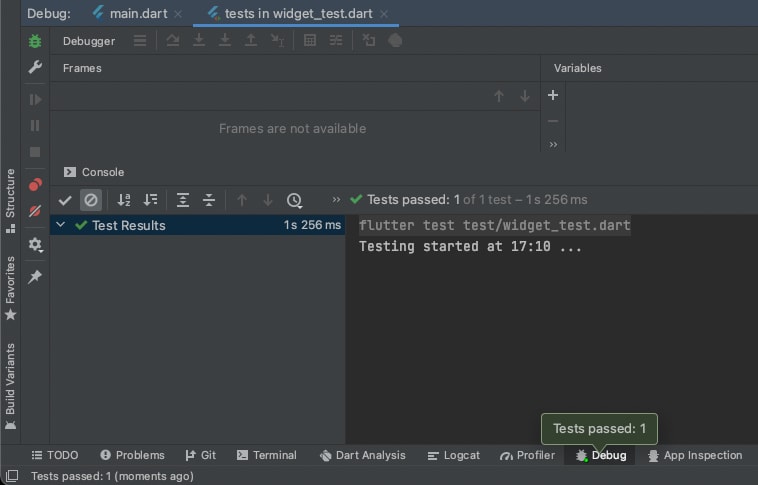Click the Debug tool window button
This screenshot has width=758, height=485.
[601, 456]
